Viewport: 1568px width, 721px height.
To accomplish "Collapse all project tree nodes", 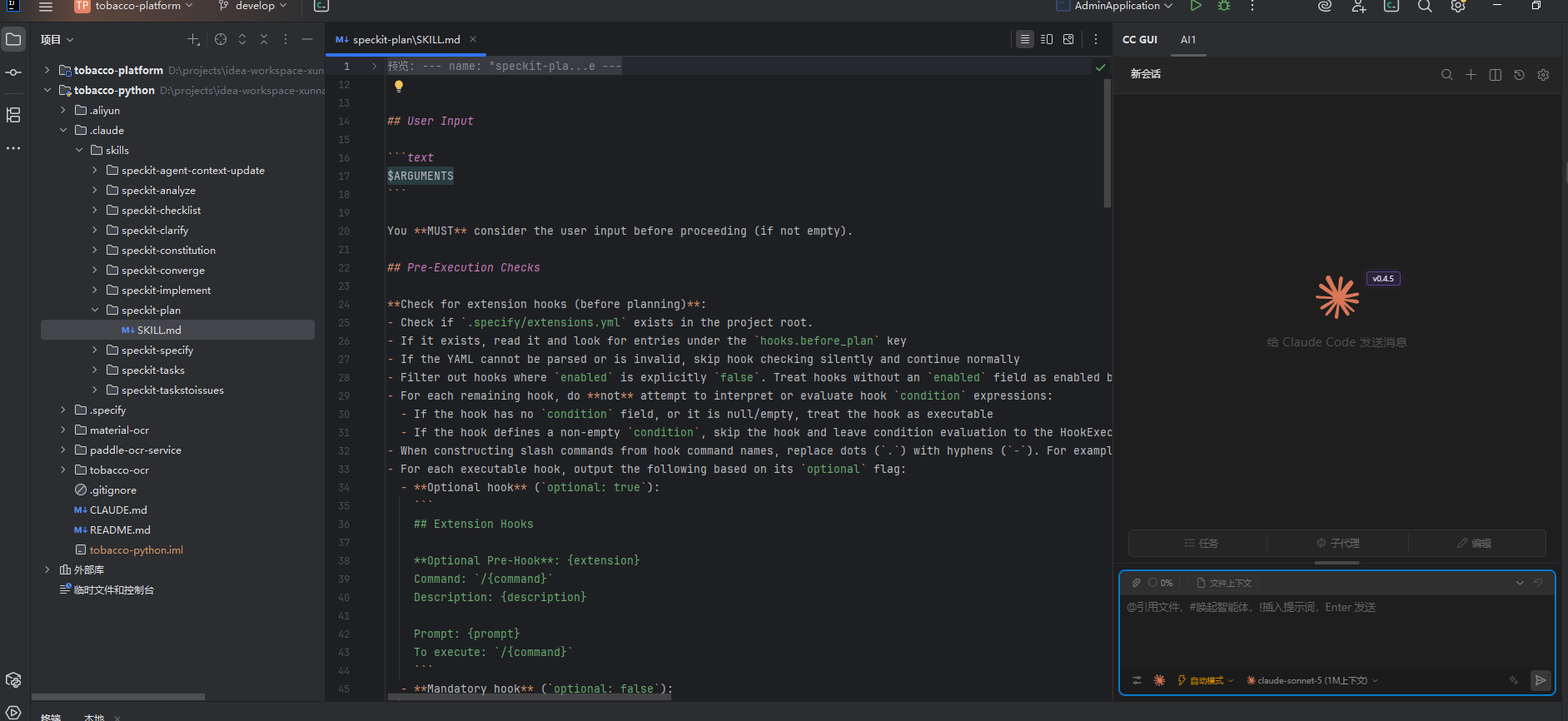I will point(264,39).
